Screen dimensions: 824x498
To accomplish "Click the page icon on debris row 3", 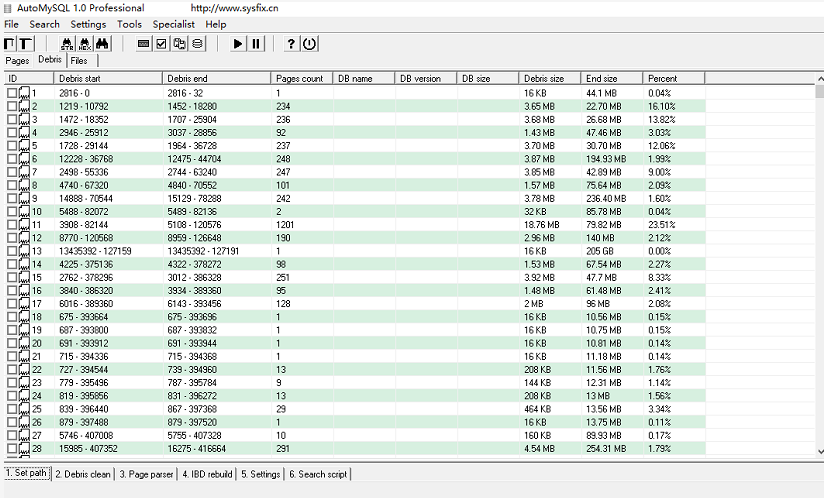I will 24,119.
